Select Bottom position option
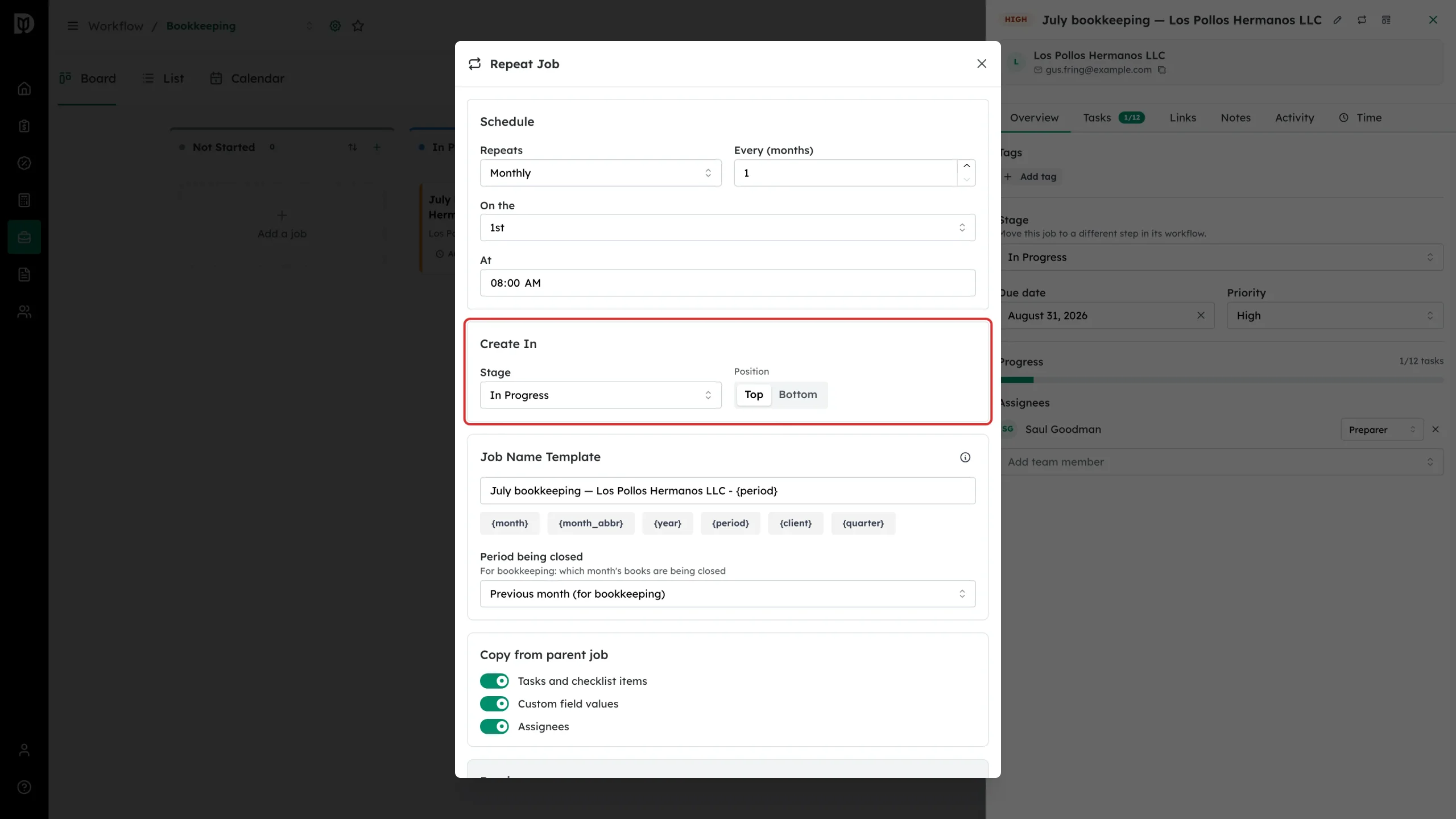 coord(797,395)
